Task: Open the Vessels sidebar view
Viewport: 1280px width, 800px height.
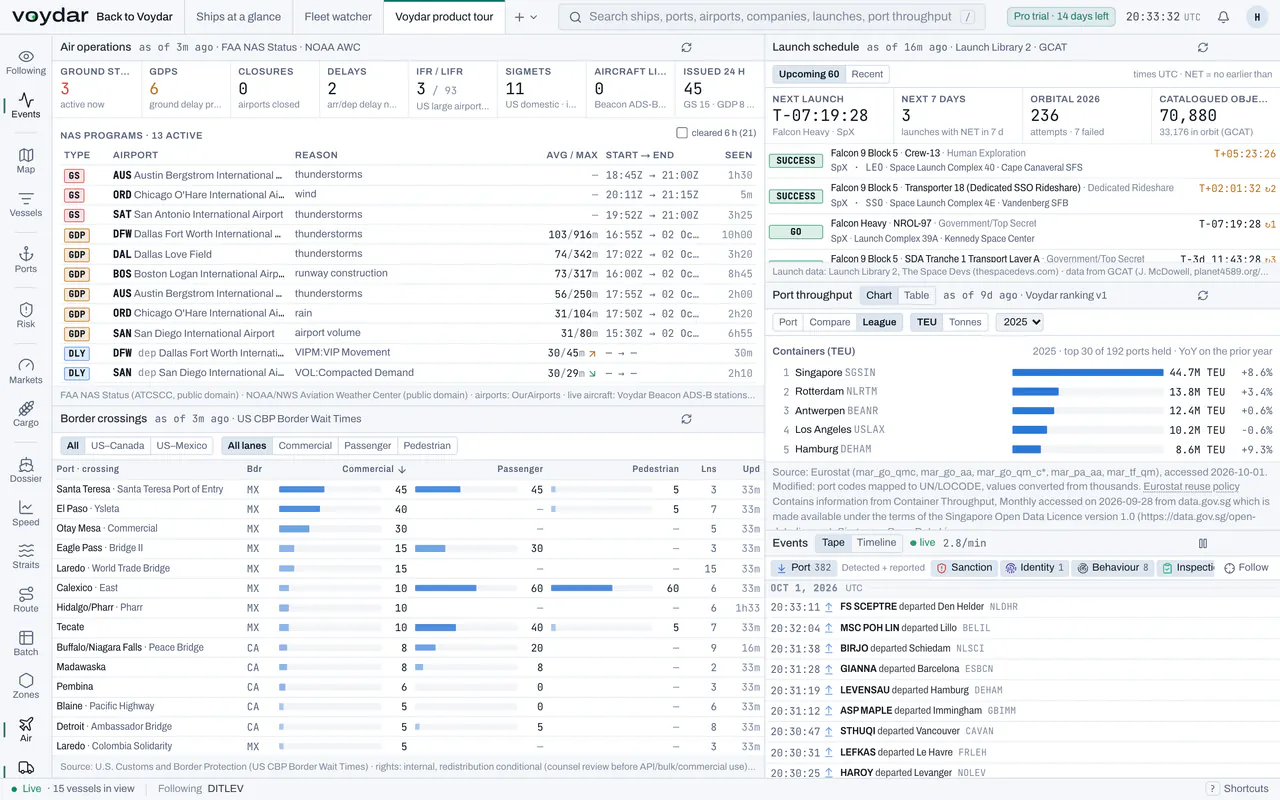Action: pyautogui.click(x=26, y=204)
